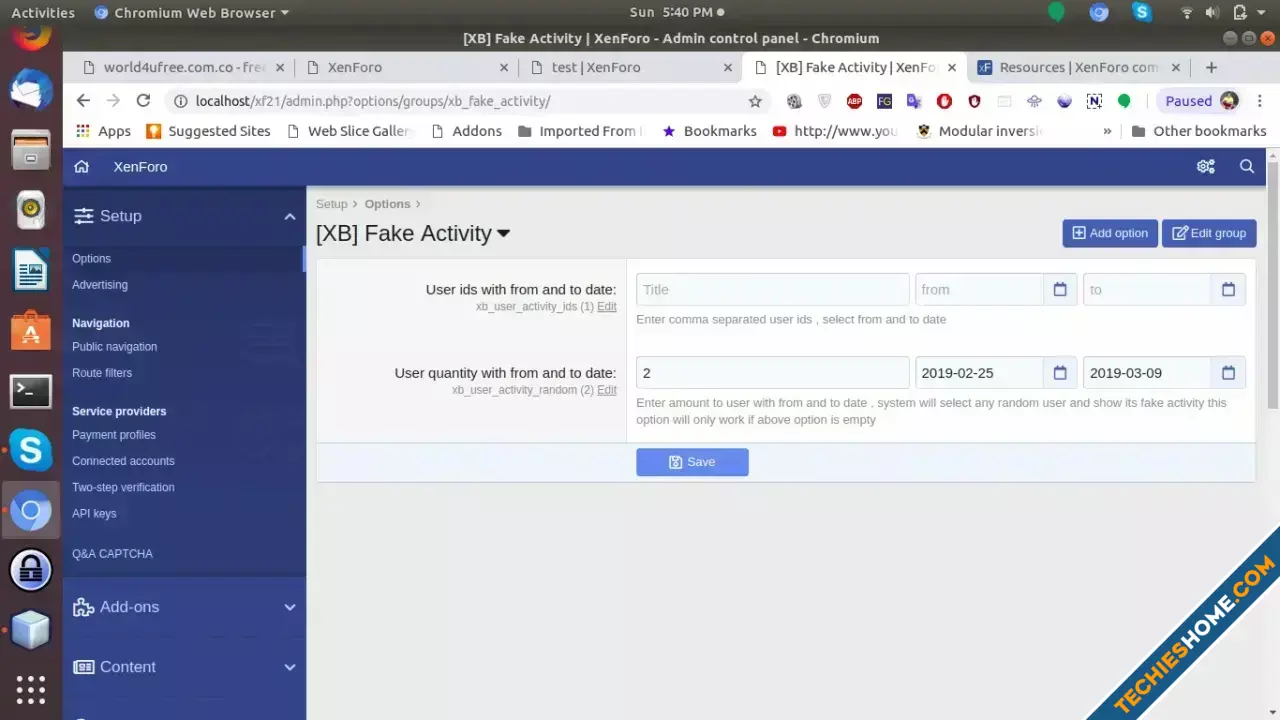1280x720 pixels.
Task: Open Thunderbird from the dock
Action: 31,91
